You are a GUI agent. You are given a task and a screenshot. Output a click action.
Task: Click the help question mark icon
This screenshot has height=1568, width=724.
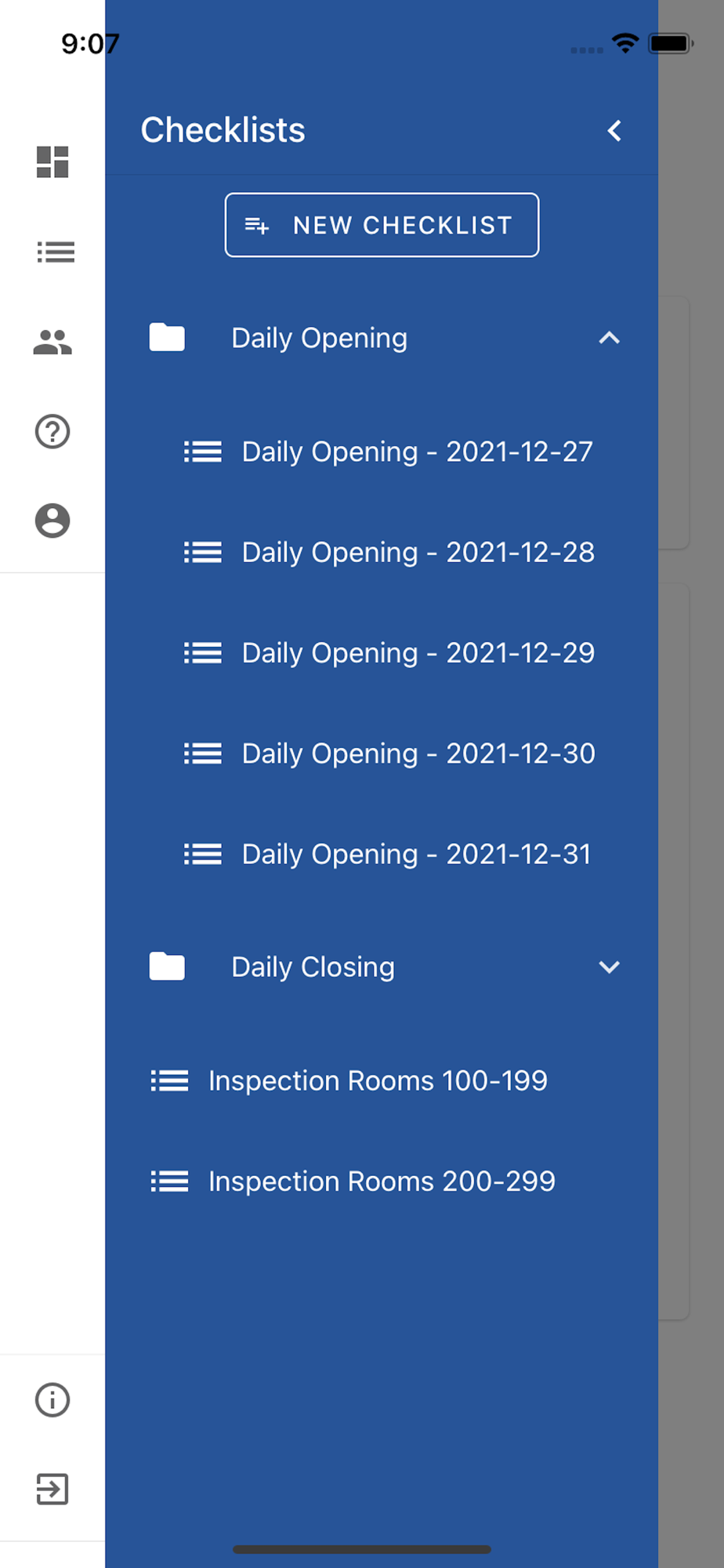pos(52,431)
